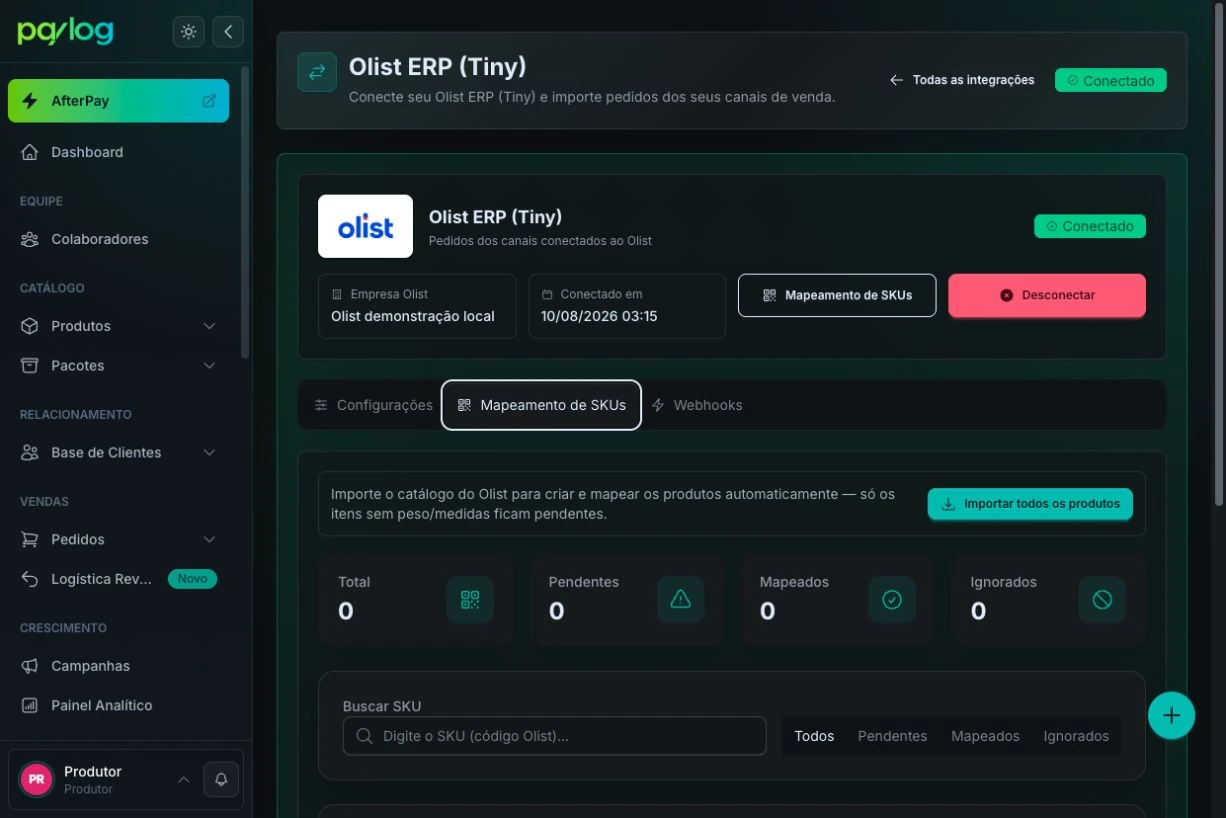The width and height of the screenshot is (1226, 818).
Task: Filter SKUs by Ignorados
Action: pos(1076,736)
